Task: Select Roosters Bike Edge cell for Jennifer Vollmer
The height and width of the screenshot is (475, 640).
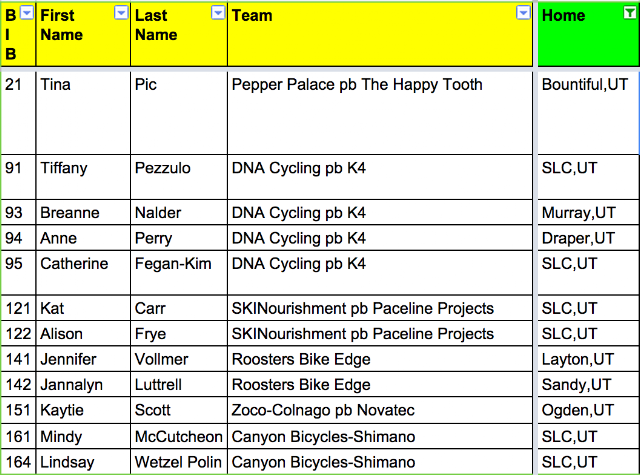Action: pyautogui.click(x=380, y=359)
